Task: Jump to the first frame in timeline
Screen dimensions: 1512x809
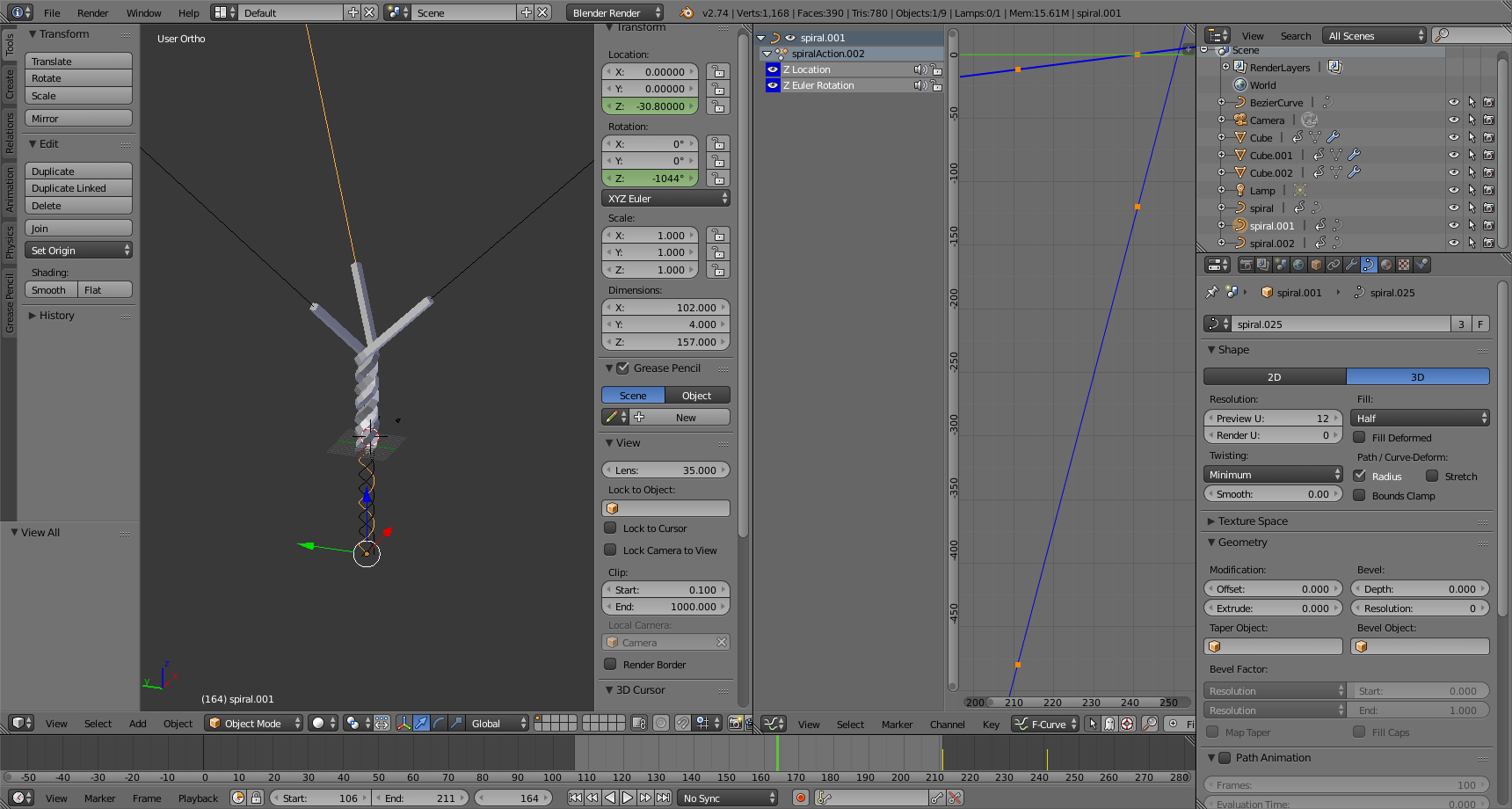Action: click(575, 798)
